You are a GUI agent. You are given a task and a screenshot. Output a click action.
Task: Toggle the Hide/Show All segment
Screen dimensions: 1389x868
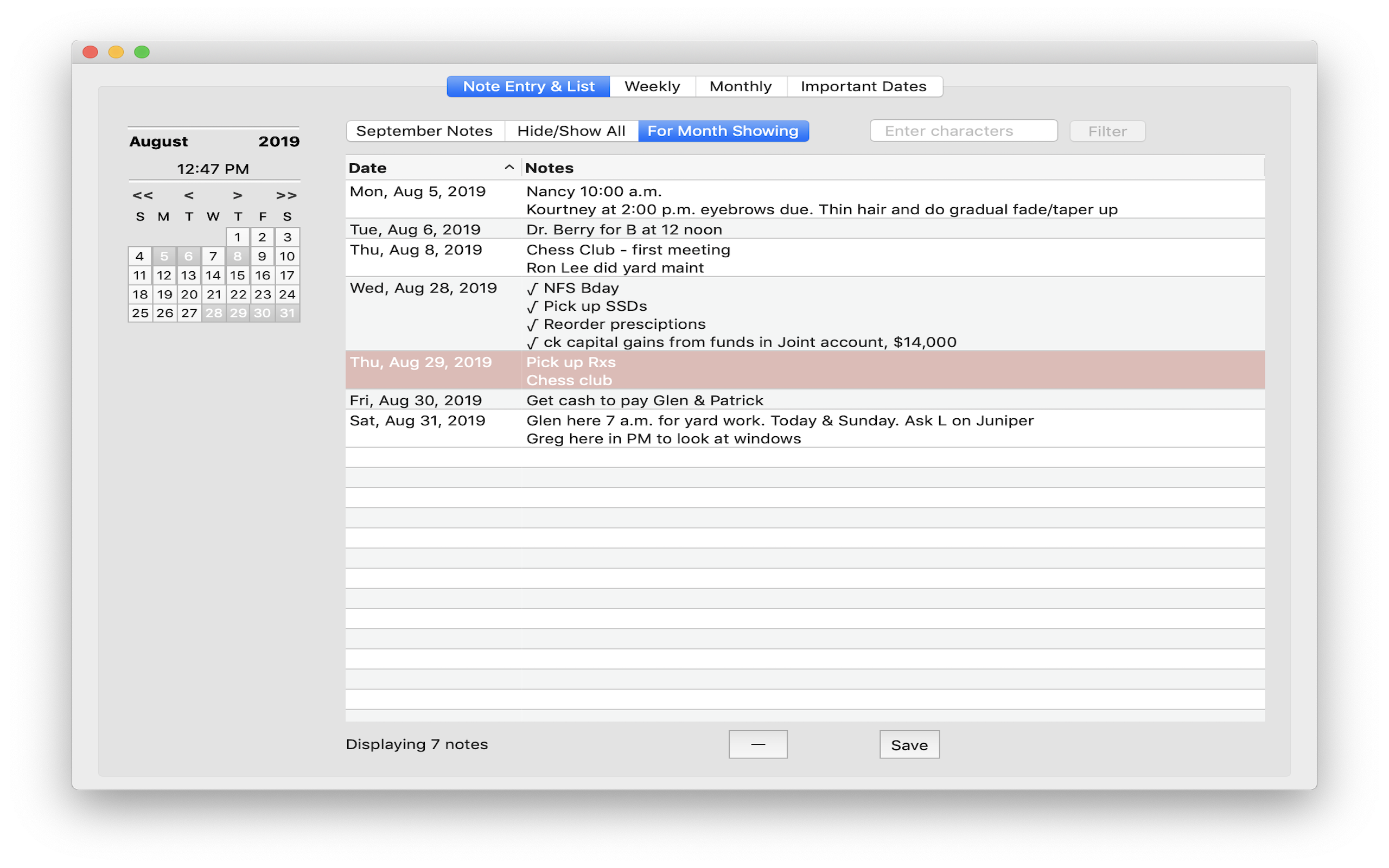[x=571, y=131]
